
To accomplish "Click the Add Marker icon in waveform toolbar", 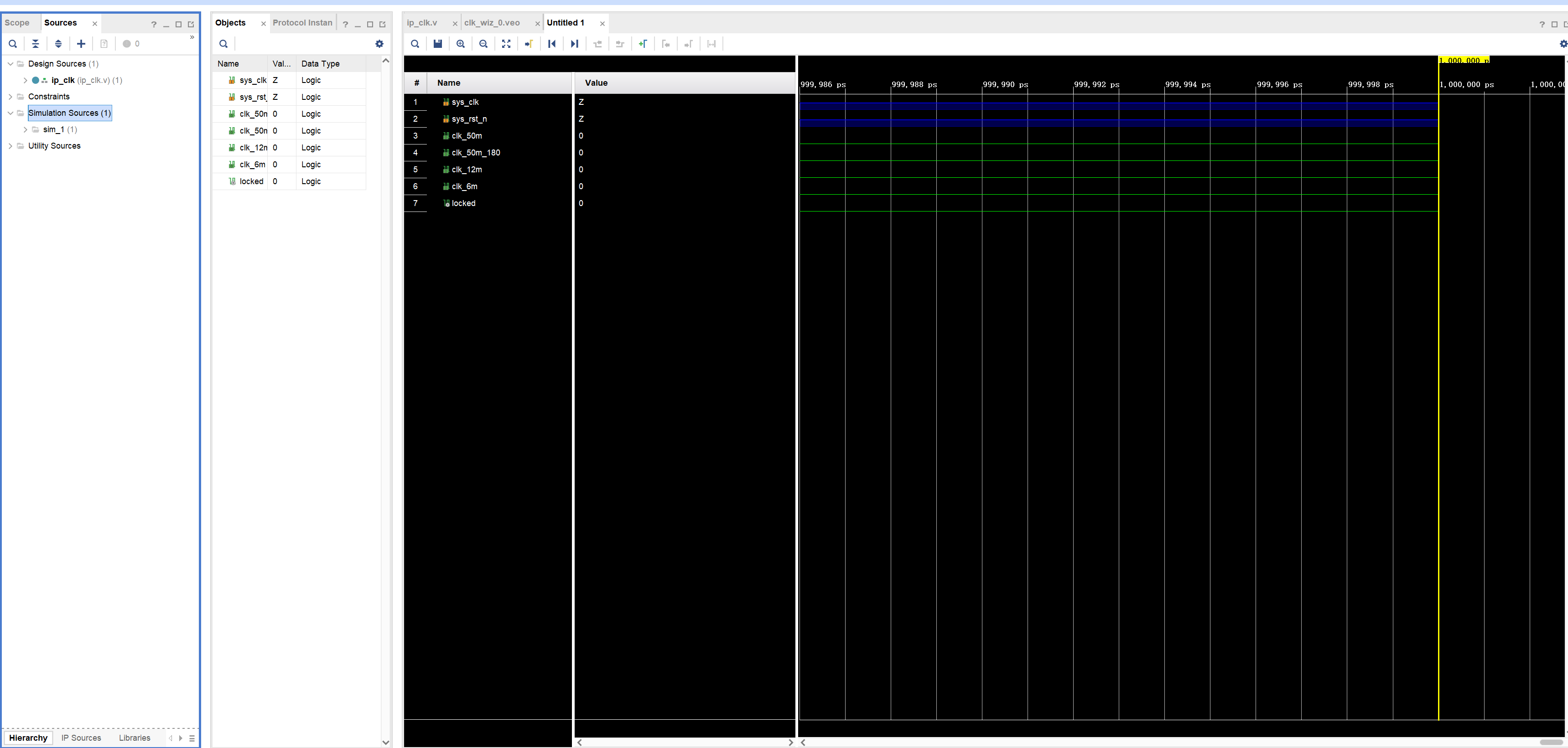I will (x=643, y=44).
